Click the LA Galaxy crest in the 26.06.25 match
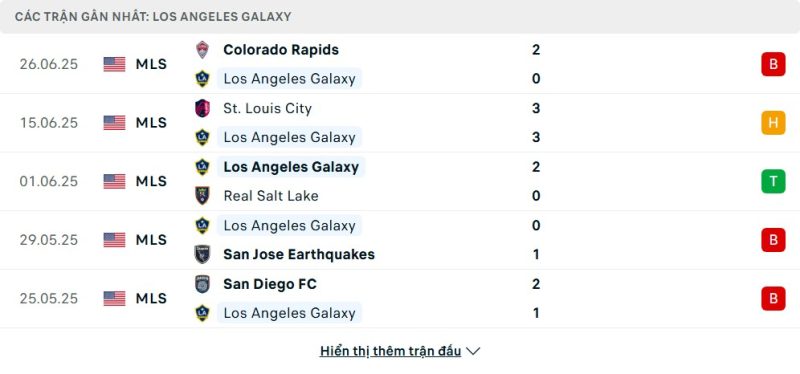Screen dimensions: 800x374 pyautogui.click(x=203, y=79)
